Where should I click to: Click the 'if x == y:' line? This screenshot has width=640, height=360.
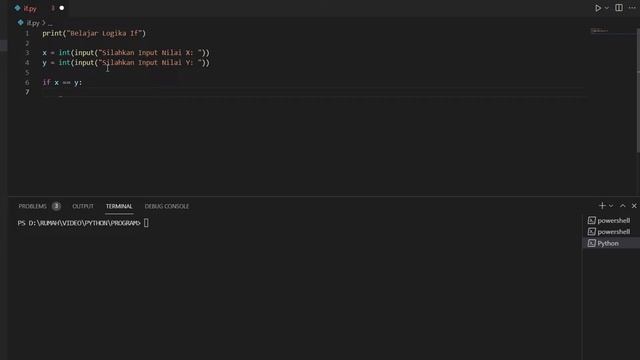[x=62, y=82]
